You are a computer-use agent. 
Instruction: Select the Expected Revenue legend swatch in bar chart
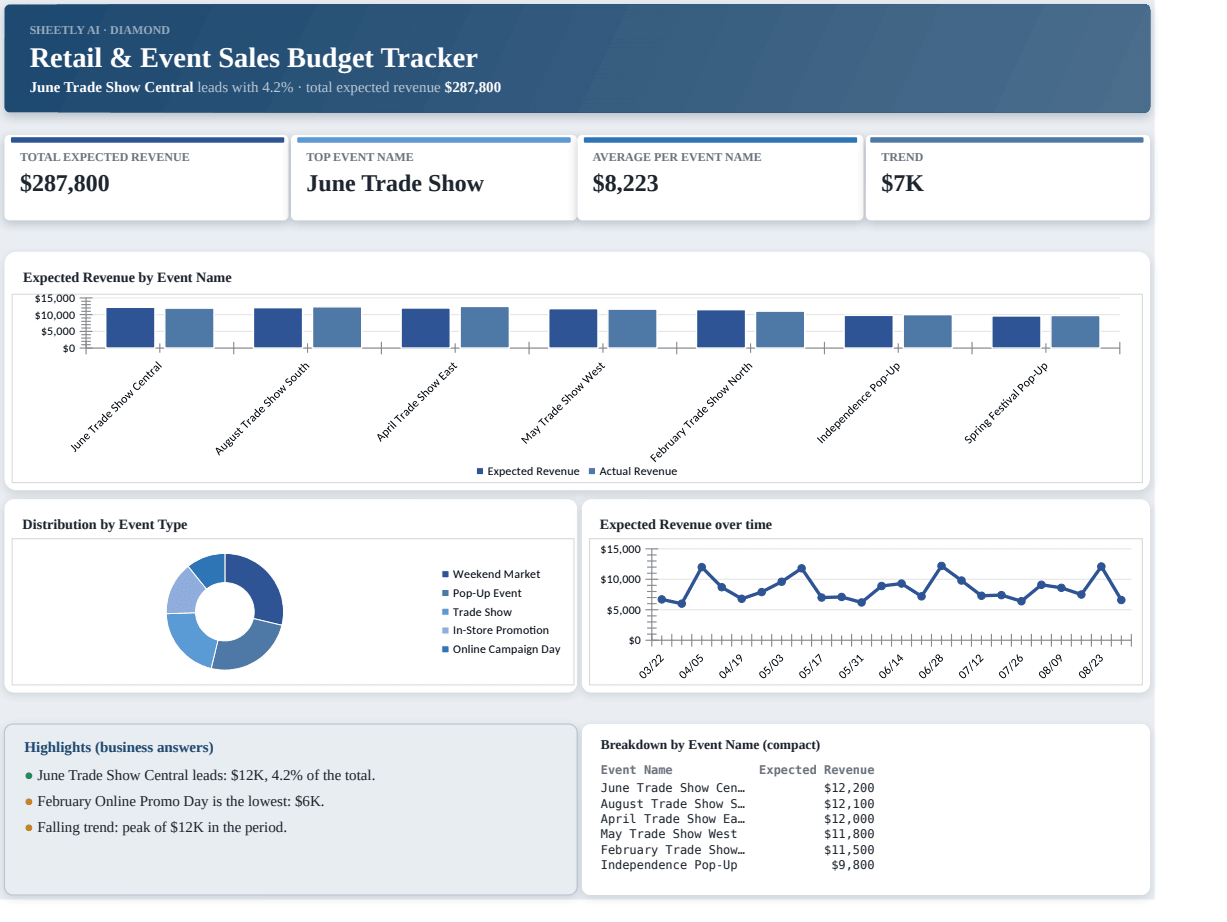pos(480,471)
